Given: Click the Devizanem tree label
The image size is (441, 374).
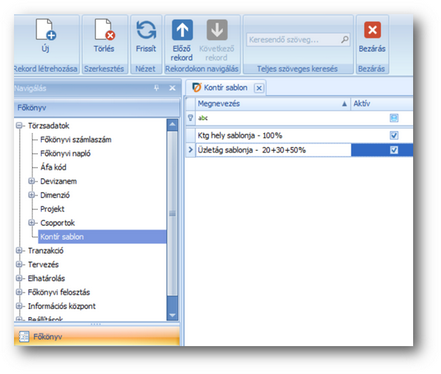Looking at the screenshot, I should (x=59, y=181).
